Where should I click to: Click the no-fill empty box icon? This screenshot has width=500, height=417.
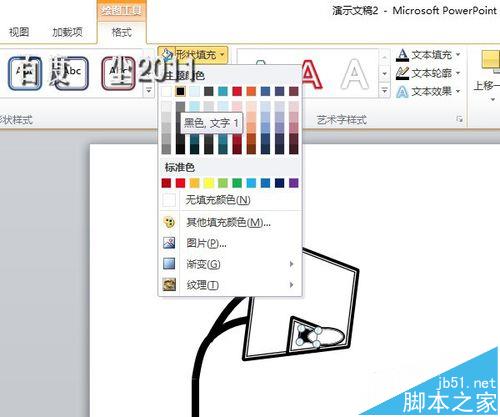(x=169, y=200)
